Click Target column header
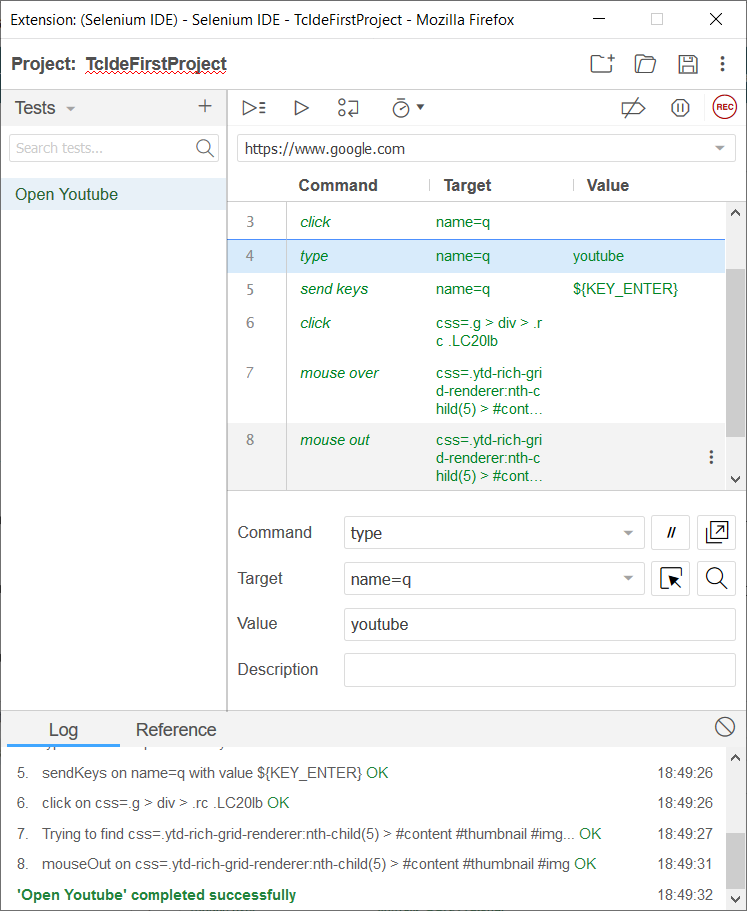751x911 pixels. [467, 185]
